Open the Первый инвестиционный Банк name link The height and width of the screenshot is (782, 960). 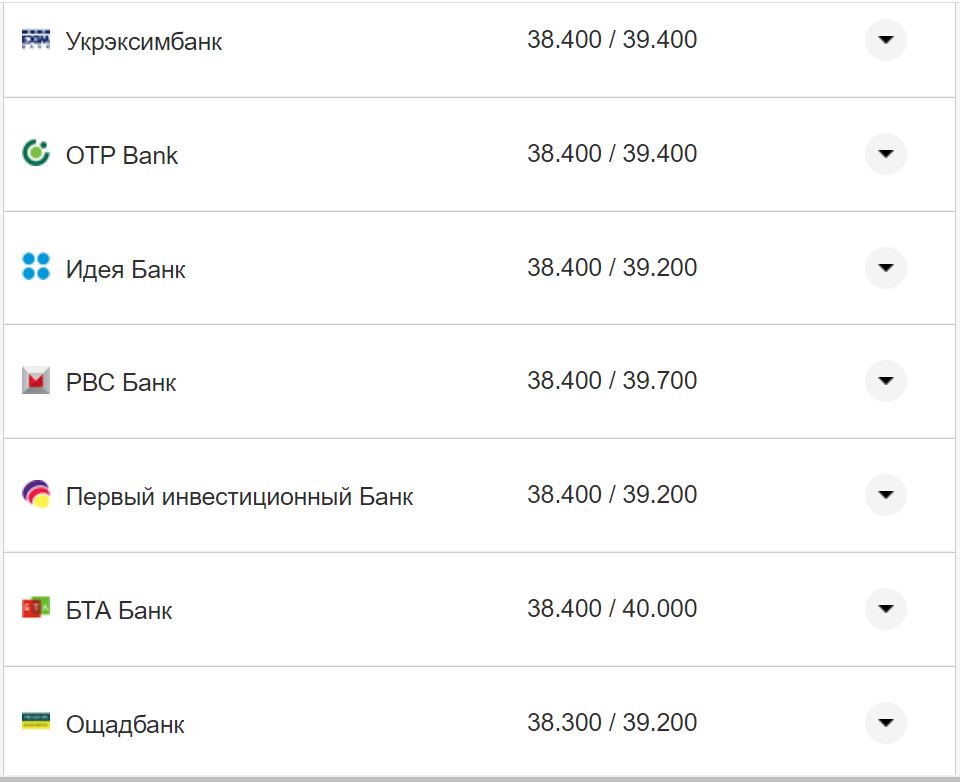(x=239, y=496)
